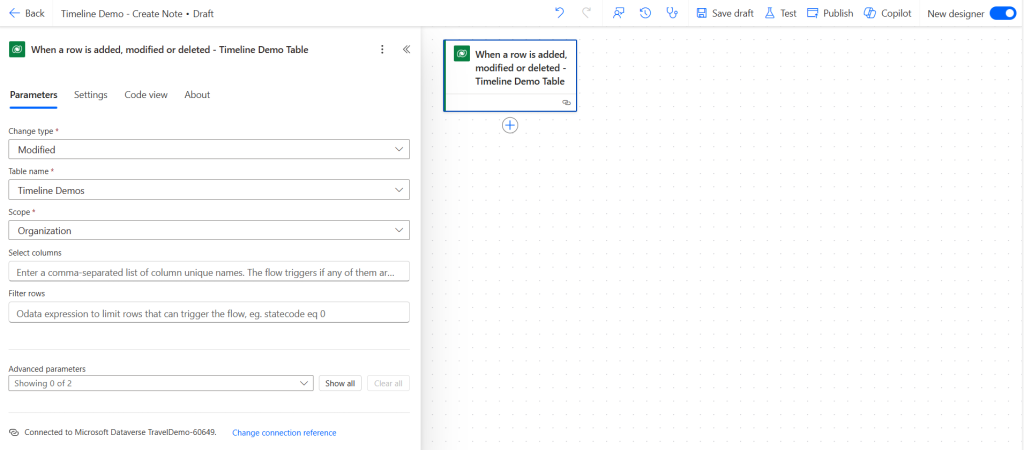Click the Save draft button
1024x450 pixels.
725,13
